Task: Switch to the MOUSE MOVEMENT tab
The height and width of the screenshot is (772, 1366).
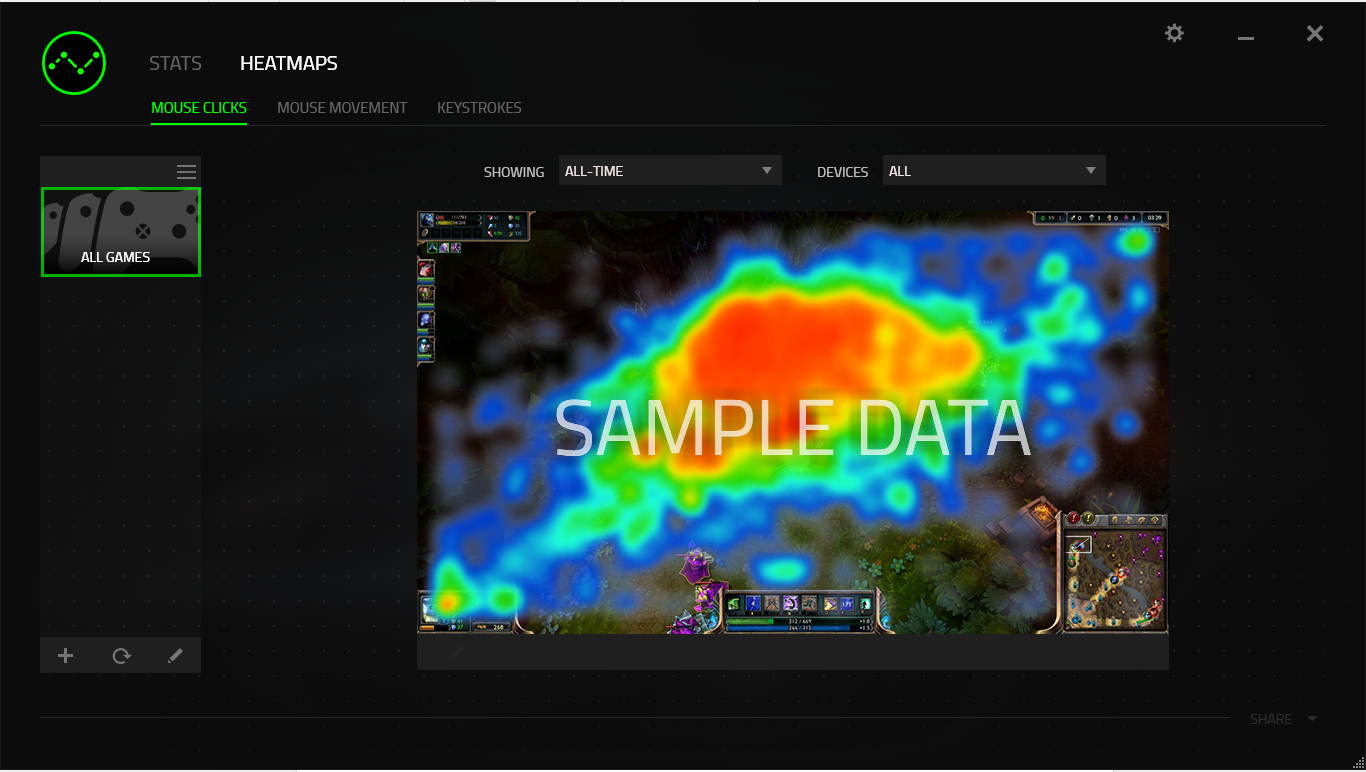Action: click(342, 108)
